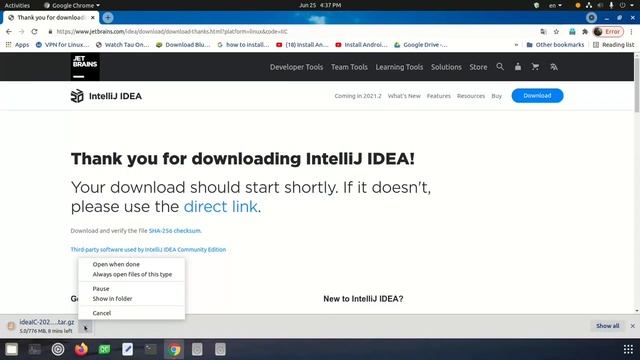Open the JetBrains account icon
This screenshot has height=360, width=640.
point(518,67)
